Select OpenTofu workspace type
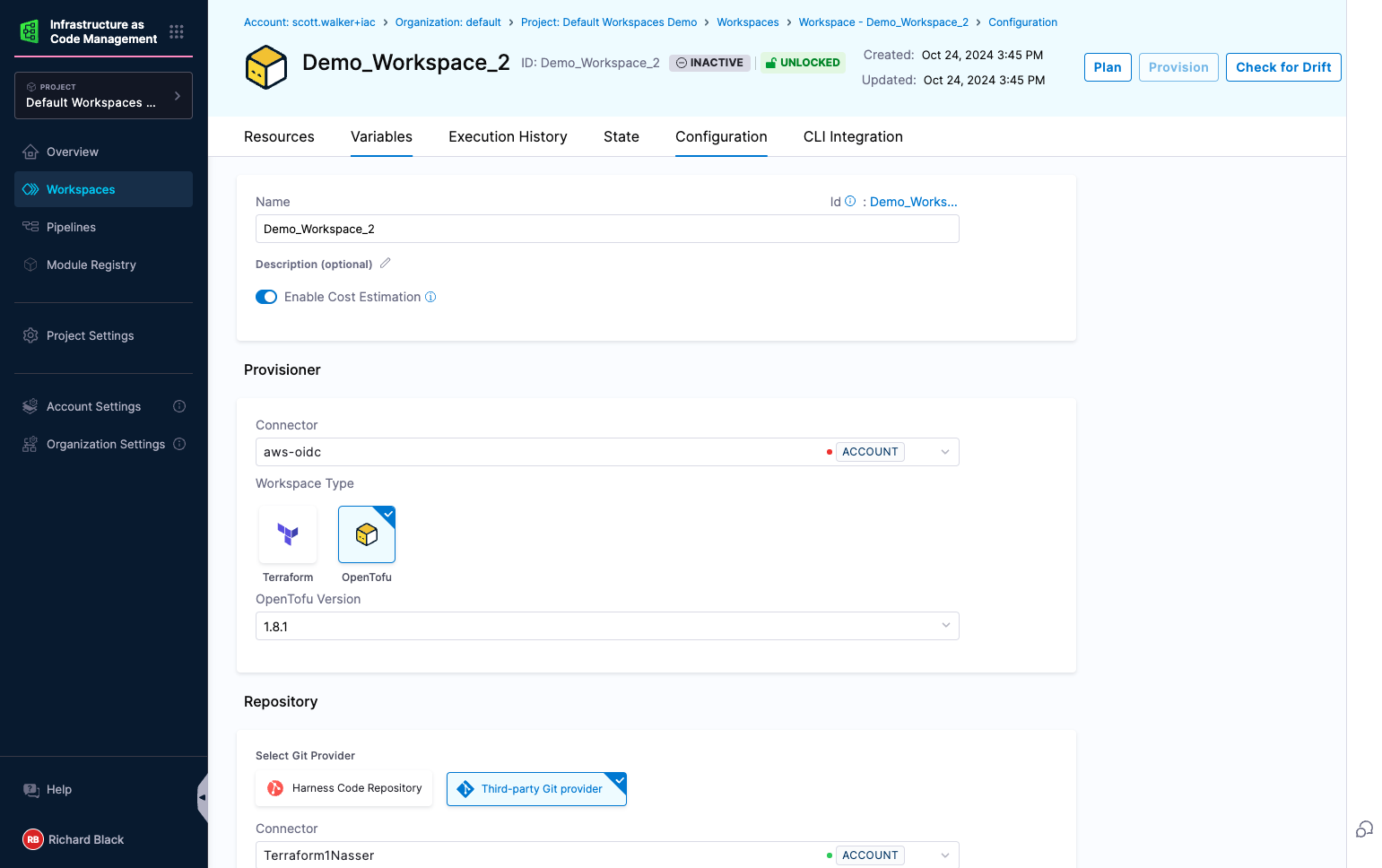Viewport: 1382px width, 868px height. coord(367,534)
